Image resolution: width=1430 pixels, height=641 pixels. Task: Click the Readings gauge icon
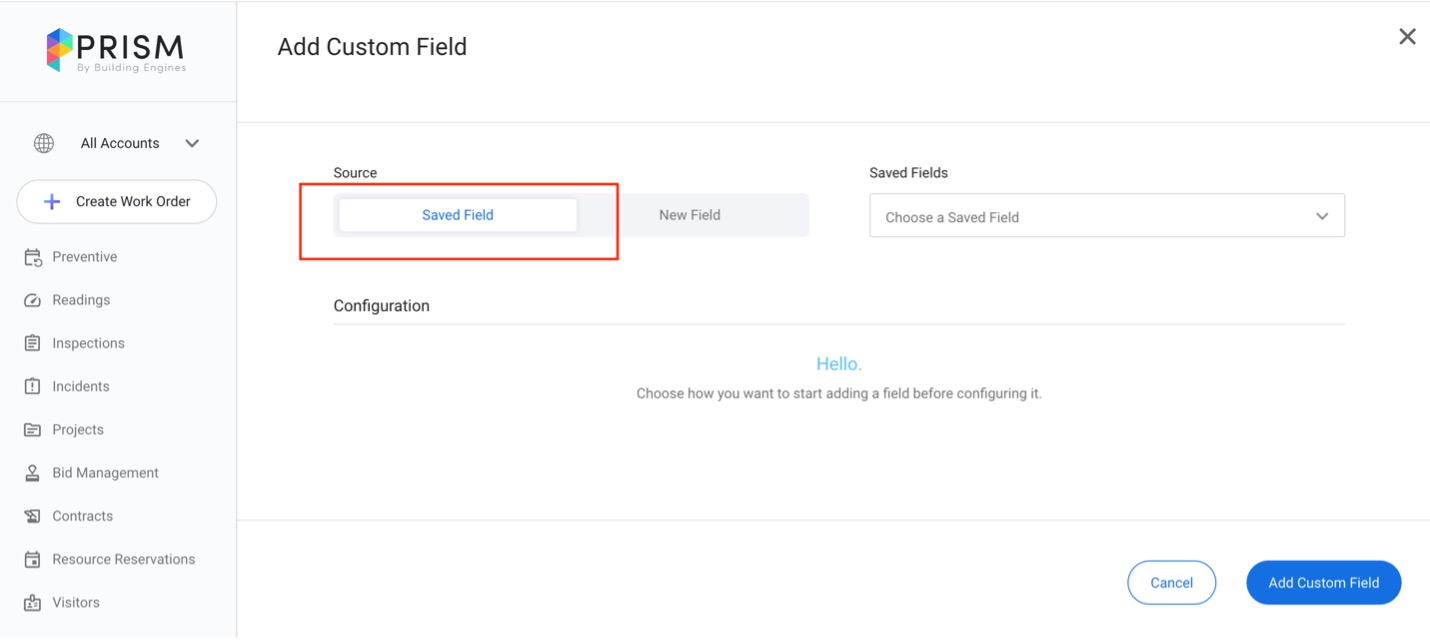[x=32, y=300]
